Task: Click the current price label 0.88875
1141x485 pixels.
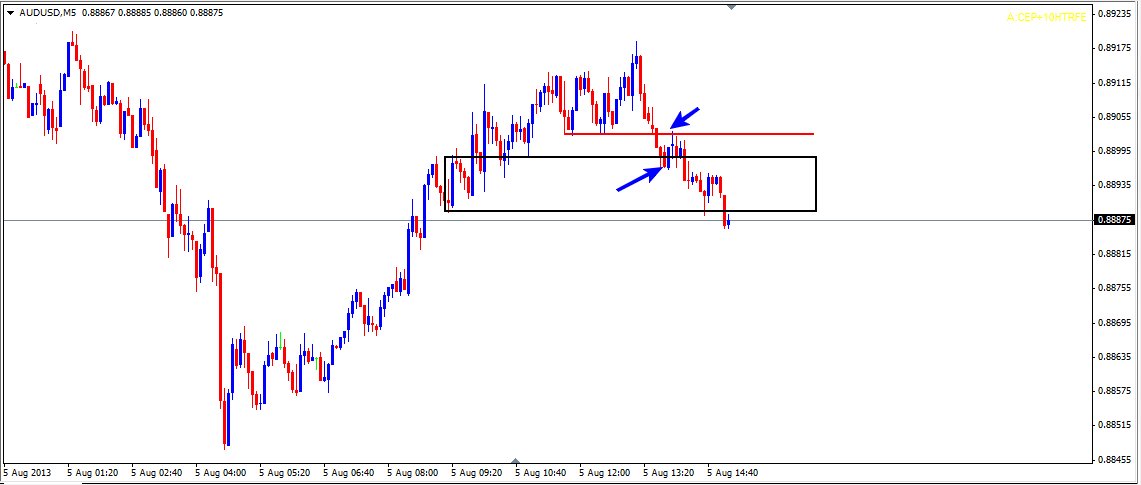Action: (x=1113, y=220)
